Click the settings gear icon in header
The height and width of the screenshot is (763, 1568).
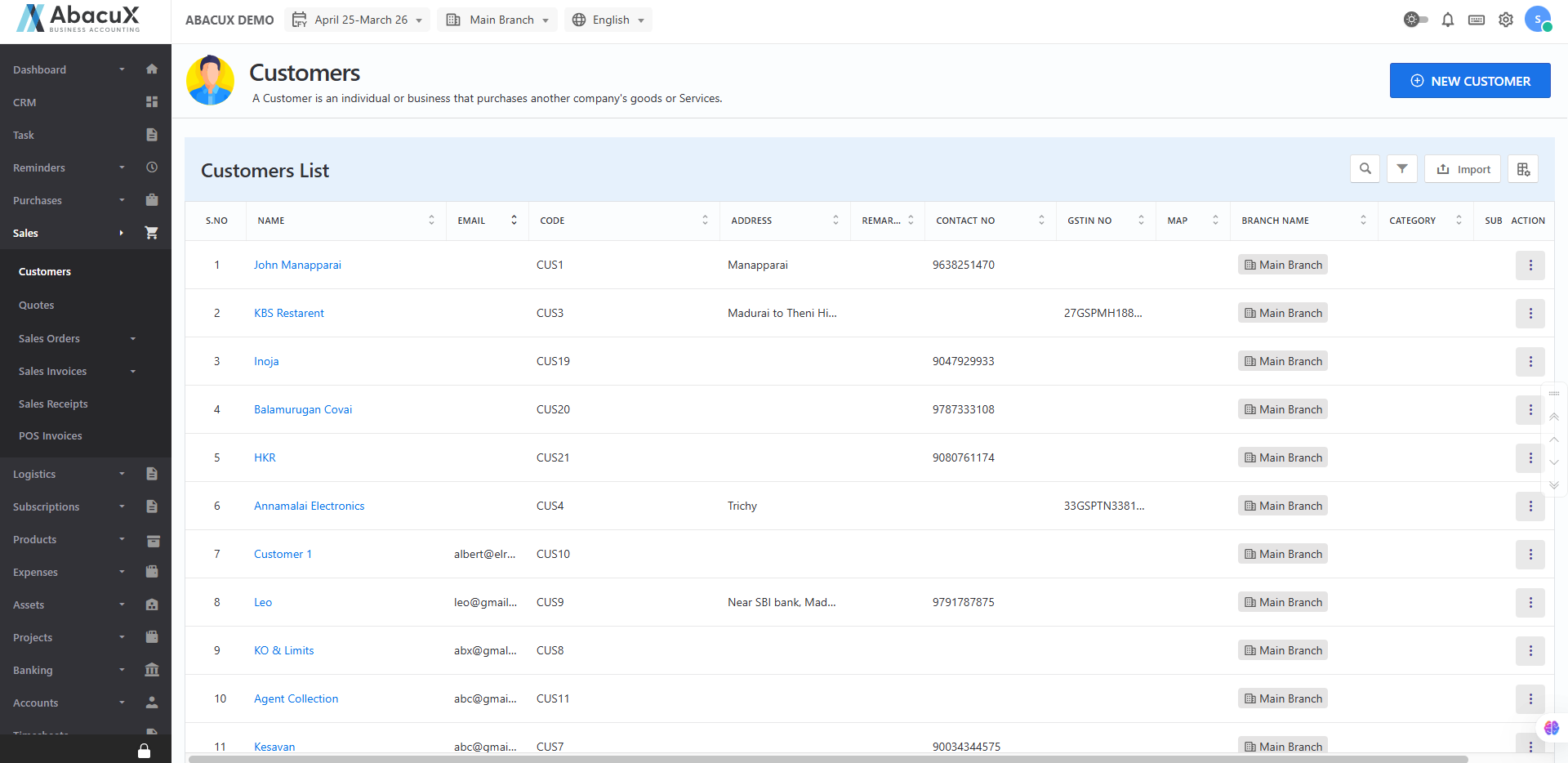(1505, 20)
